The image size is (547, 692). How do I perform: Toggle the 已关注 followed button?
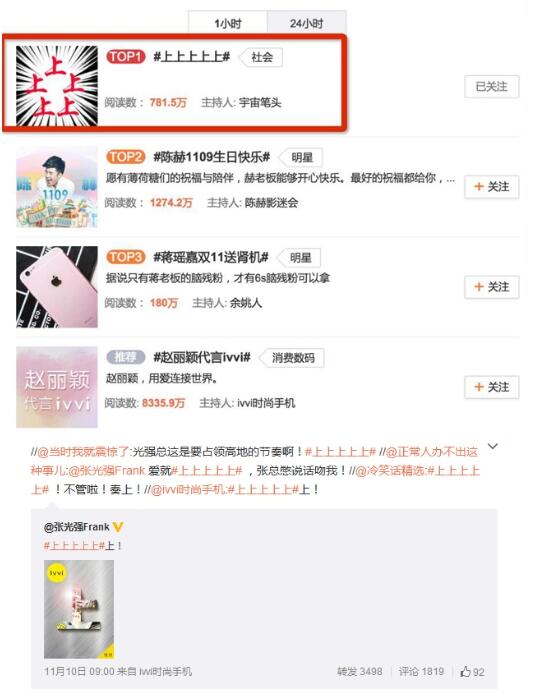tap(491, 86)
